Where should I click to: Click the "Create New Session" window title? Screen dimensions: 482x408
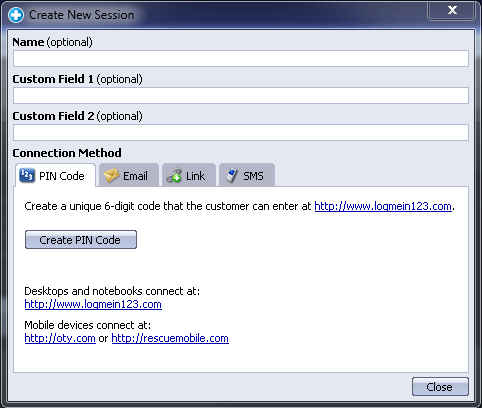[x=82, y=15]
